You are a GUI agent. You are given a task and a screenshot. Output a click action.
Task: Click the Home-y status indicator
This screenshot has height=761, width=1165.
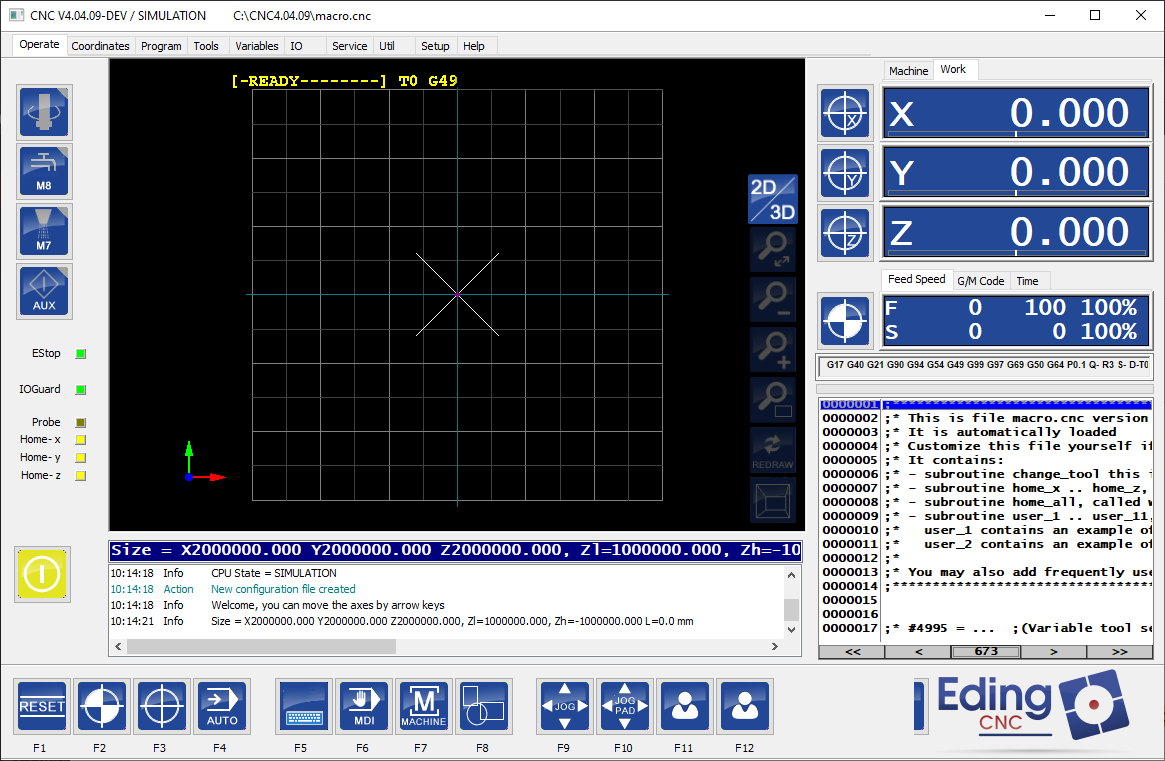pyautogui.click(x=81, y=458)
